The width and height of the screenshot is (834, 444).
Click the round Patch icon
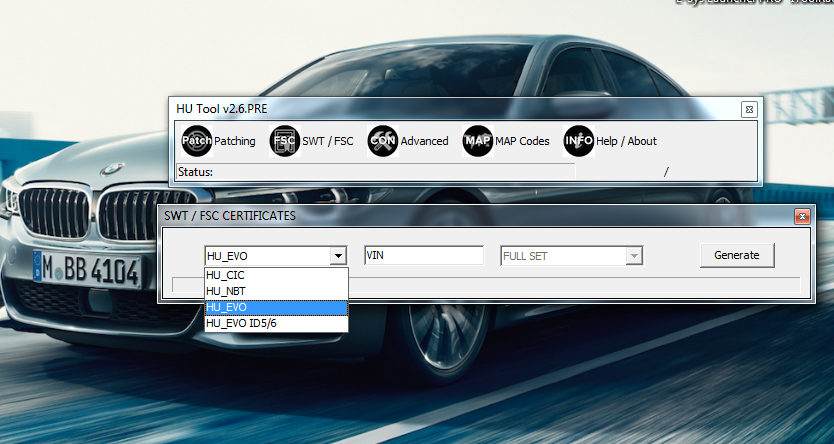pyautogui.click(x=196, y=141)
